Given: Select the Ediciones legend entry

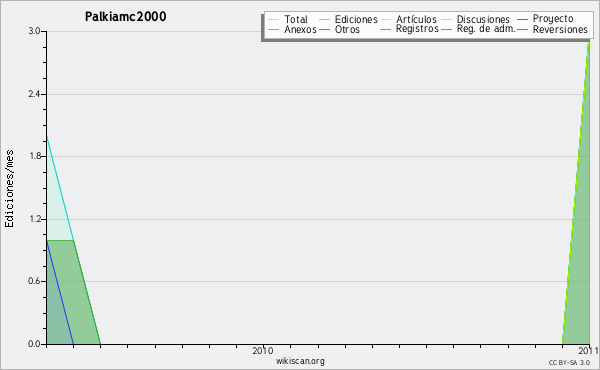Looking at the screenshot, I should [356, 19].
